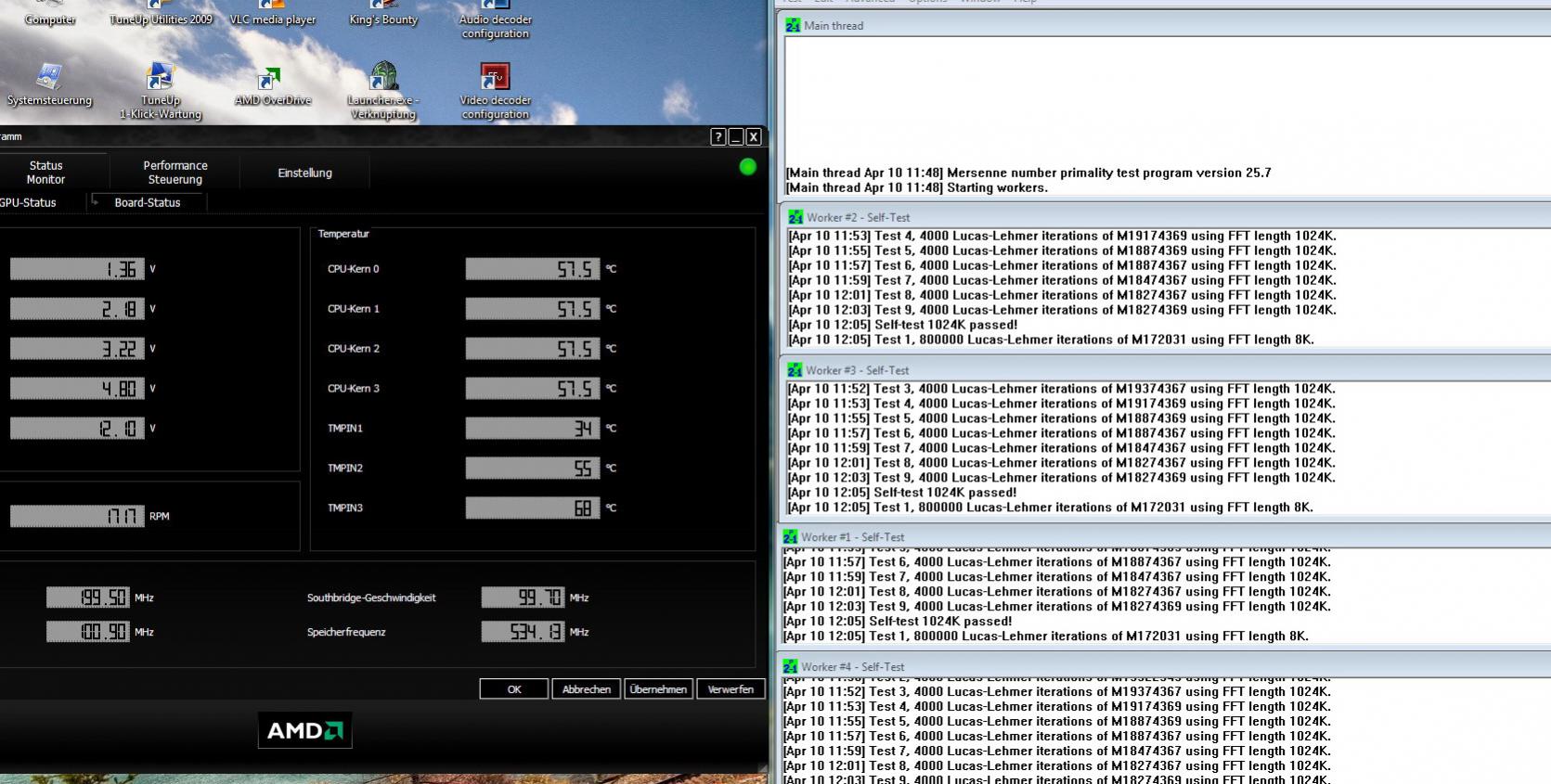Open Video decoder configuration shortcut
This screenshot has height=784, width=1551.
(x=495, y=91)
